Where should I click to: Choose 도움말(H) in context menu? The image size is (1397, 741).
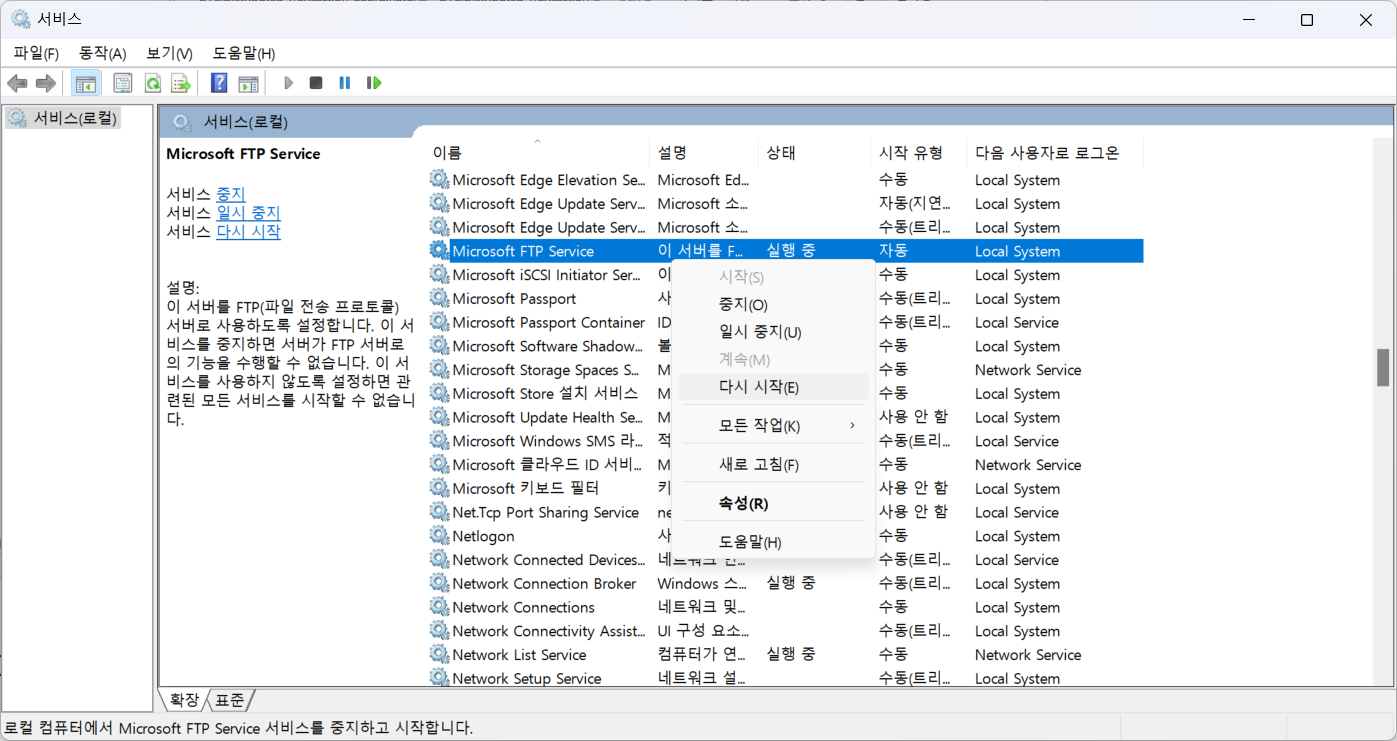coord(773,542)
